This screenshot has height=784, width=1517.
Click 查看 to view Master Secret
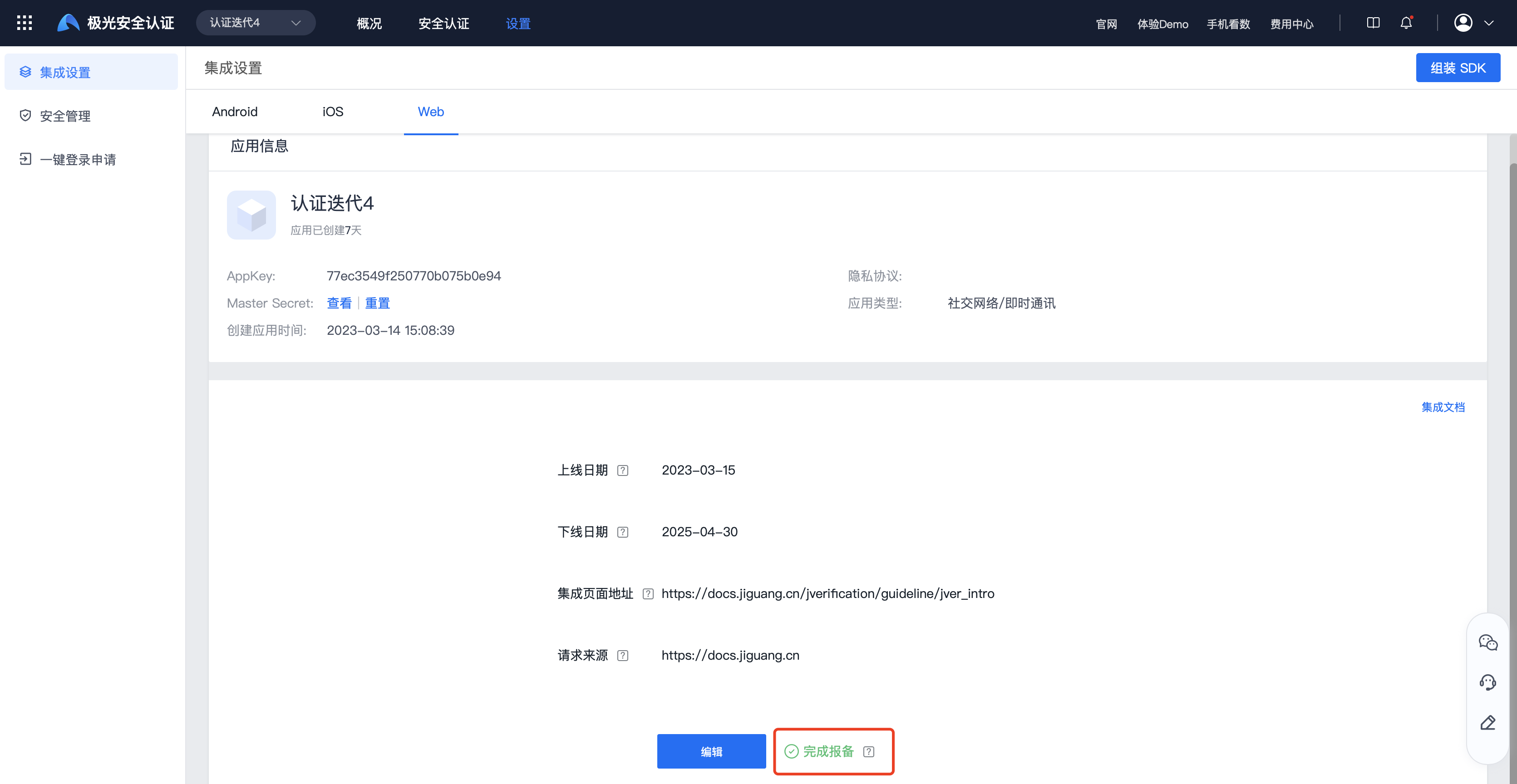click(x=339, y=303)
